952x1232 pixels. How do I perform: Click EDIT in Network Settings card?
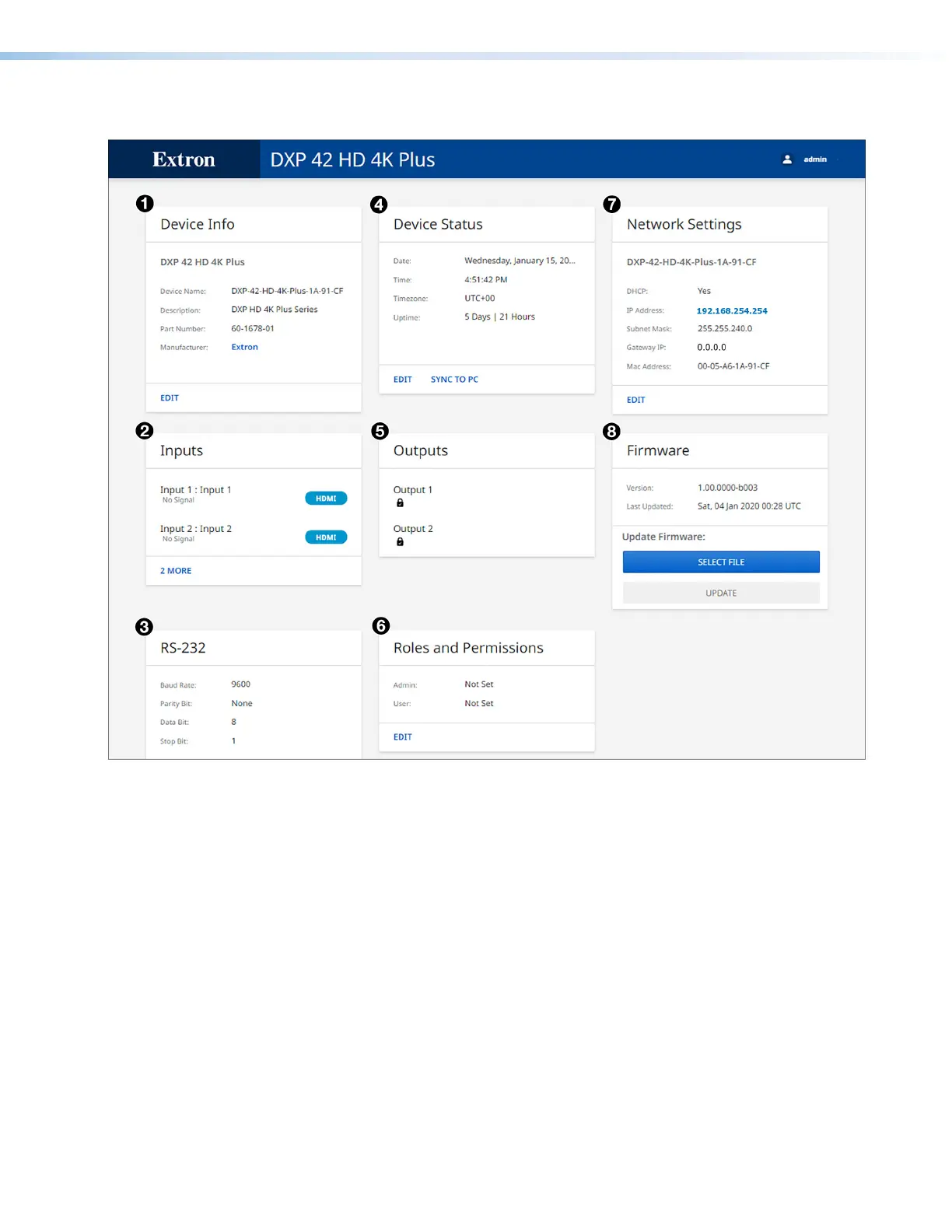[636, 400]
